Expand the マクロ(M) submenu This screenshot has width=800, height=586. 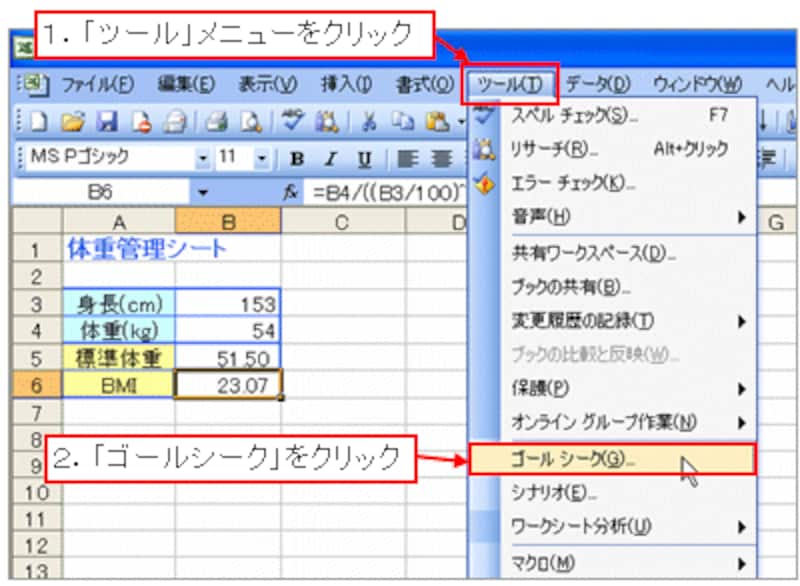741,564
